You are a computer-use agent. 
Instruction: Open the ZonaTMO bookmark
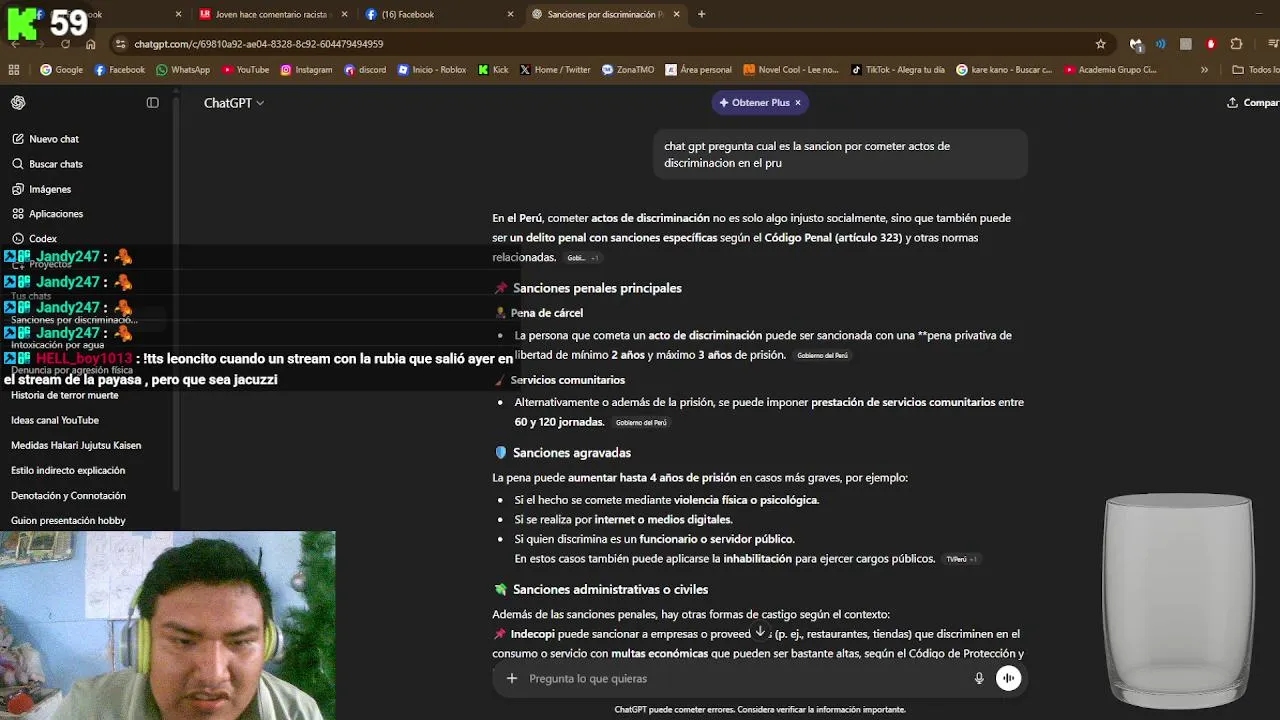pyautogui.click(x=628, y=70)
